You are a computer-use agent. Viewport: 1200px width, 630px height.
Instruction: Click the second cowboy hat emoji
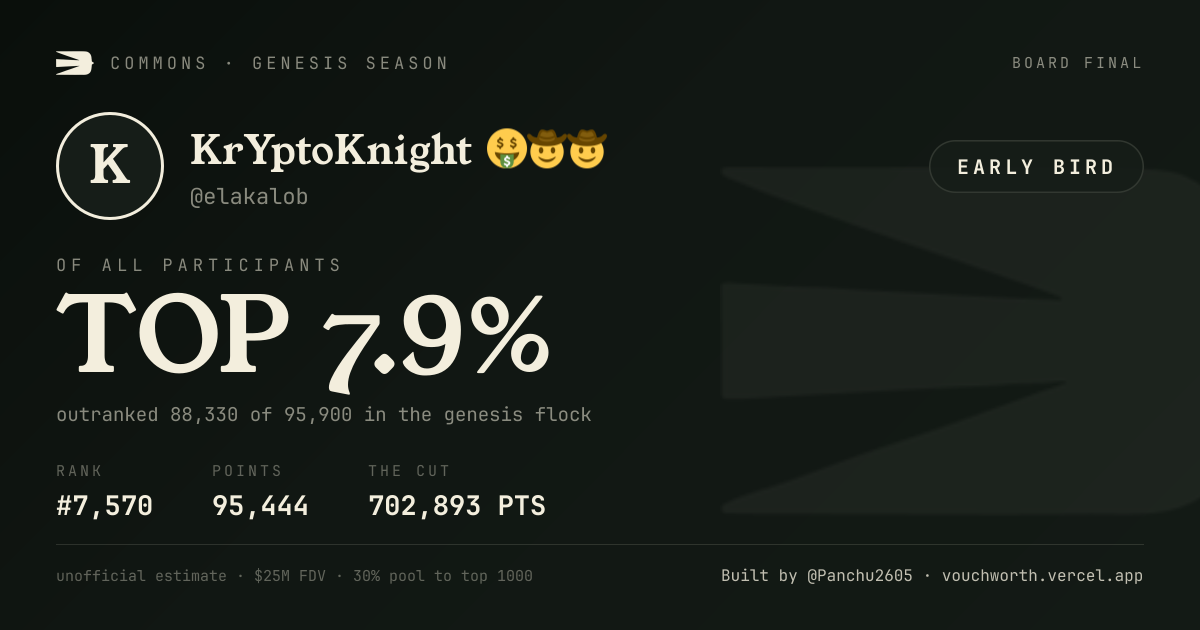[x=587, y=149]
